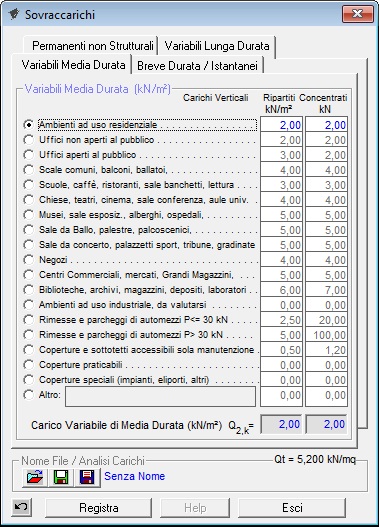Click Concentrati value 1,20 for Coperture sottotetti

pyautogui.click(x=326, y=350)
